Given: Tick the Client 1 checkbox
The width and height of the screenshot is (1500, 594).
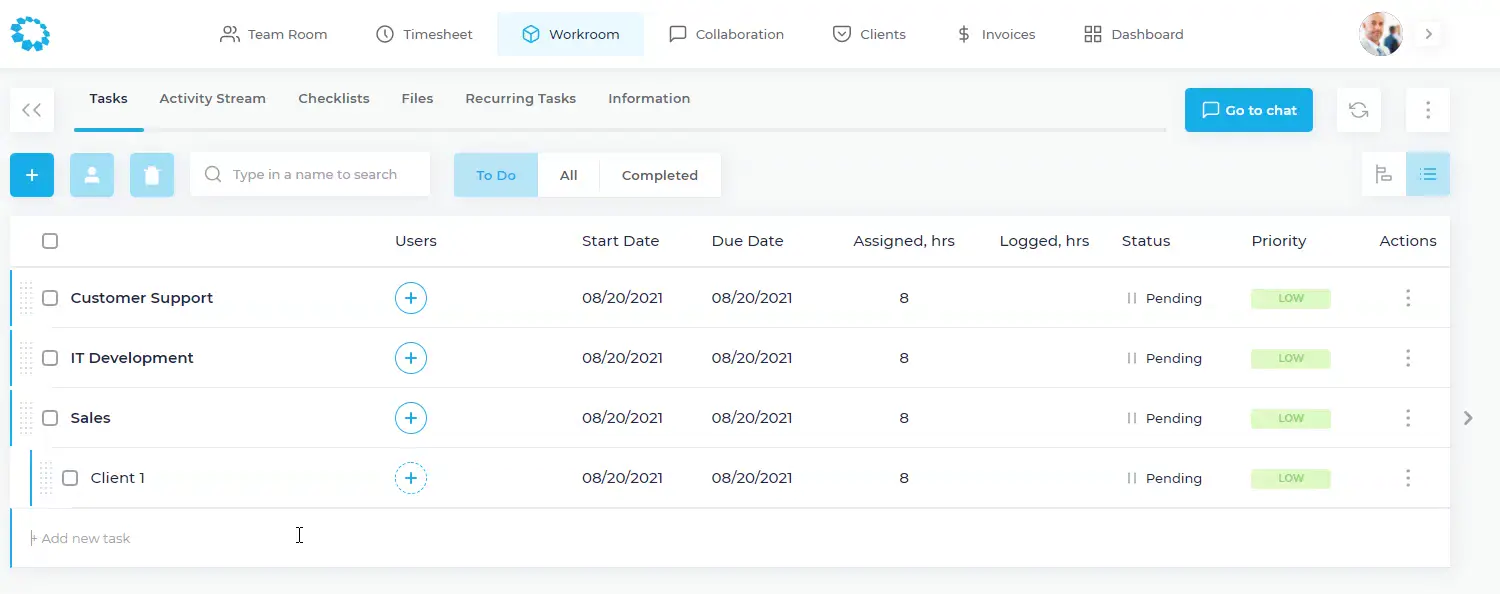Looking at the screenshot, I should tap(70, 478).
